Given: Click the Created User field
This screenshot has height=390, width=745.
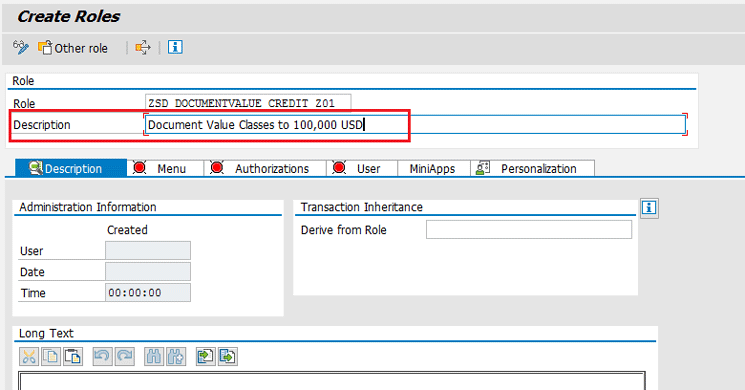Looking at the screenshot, I should [x=148, y=250].
